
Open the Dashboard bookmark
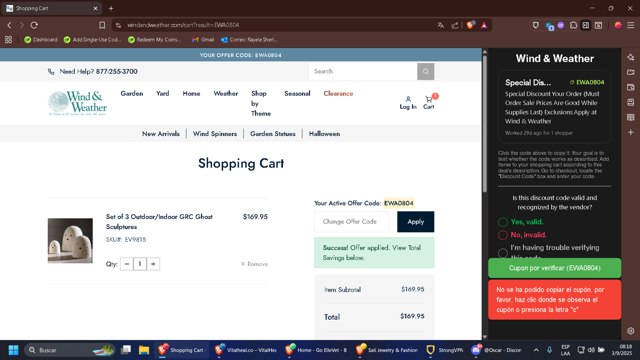pyautogui.click(x=41, y=40)
